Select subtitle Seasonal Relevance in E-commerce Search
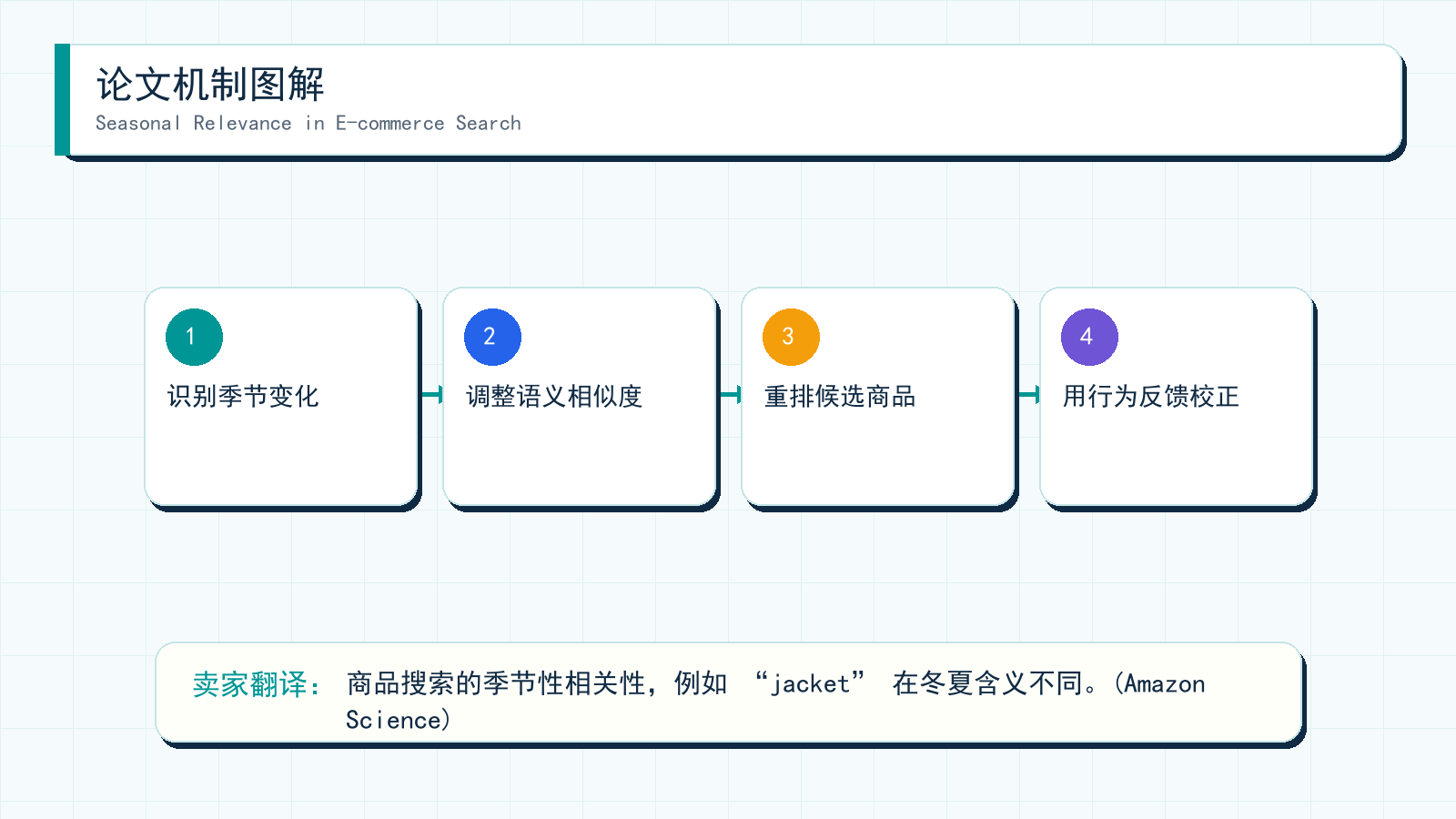Image resolution: width=1456 pixels, height=819 pixels. [308, 123]
